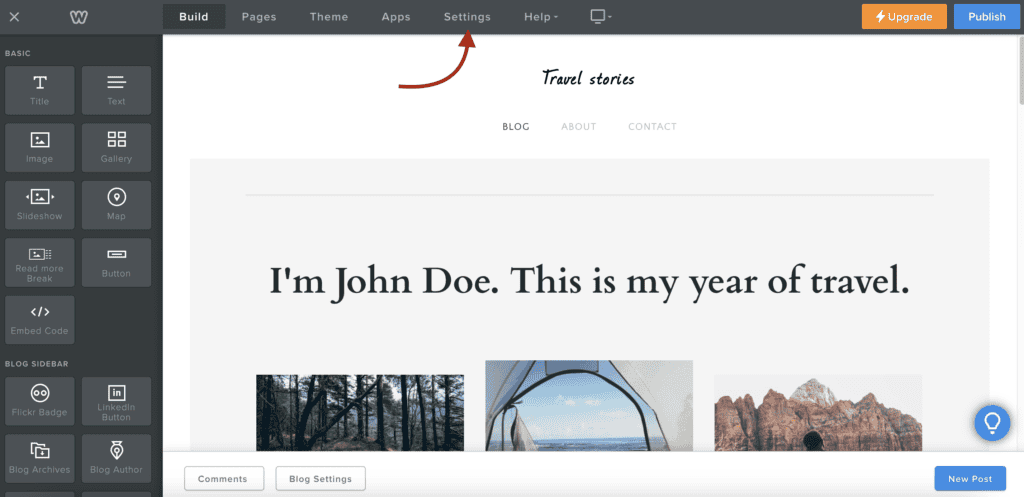Click the BASIC section heading
This screenshot has width=1024, height=497.
click(x=18, y=54)
